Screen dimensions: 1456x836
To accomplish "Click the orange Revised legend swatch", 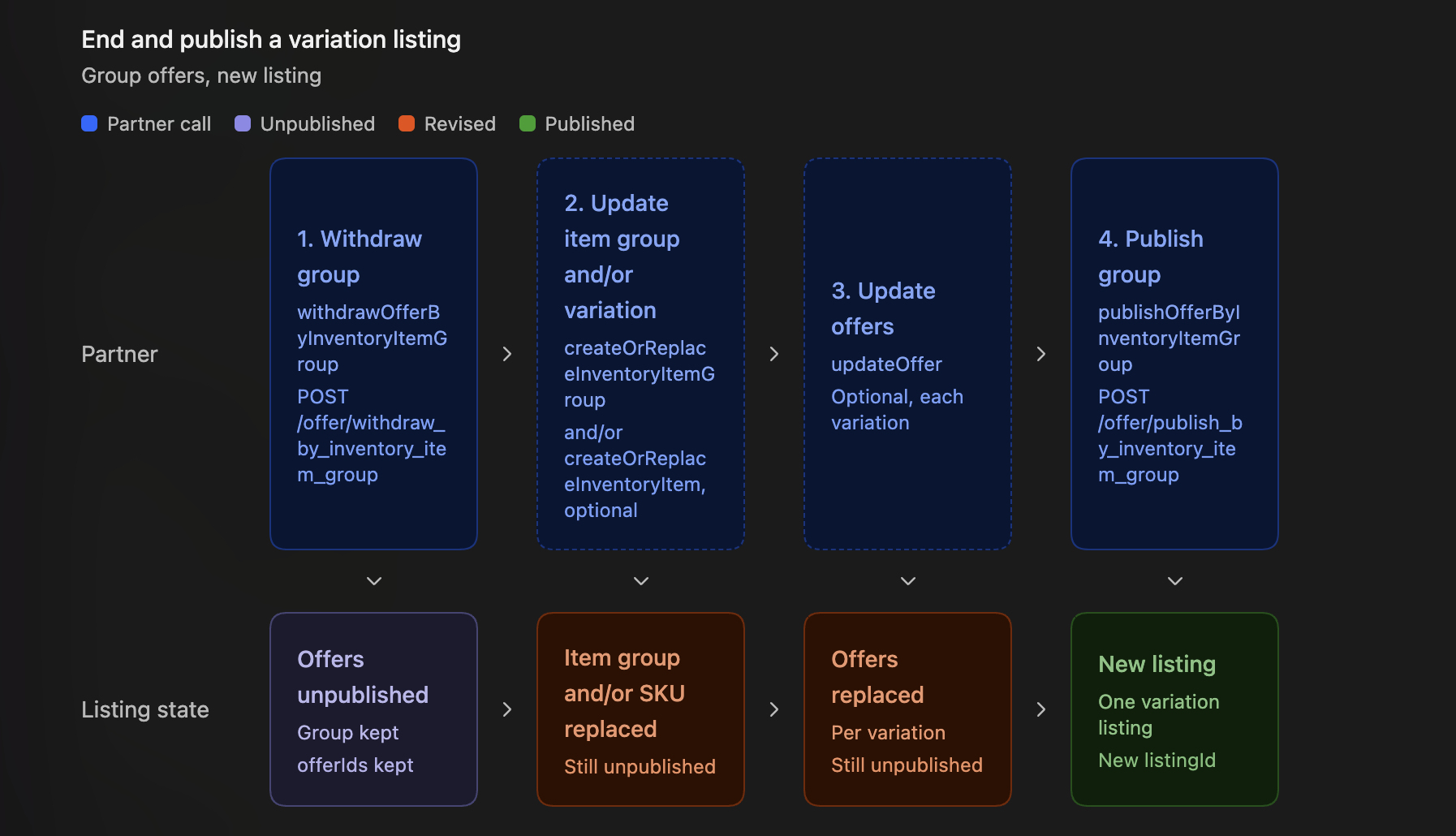I will [x=407, y=123].
